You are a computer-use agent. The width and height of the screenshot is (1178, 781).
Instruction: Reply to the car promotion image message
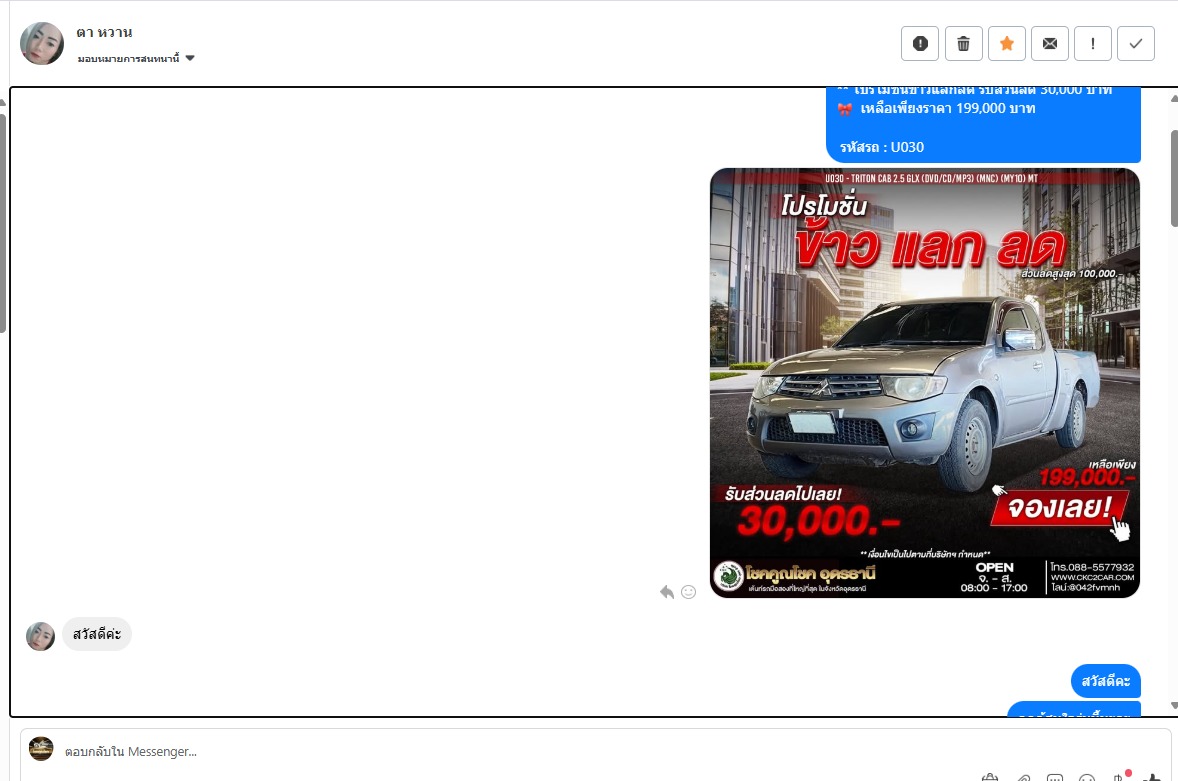point(666,592)
